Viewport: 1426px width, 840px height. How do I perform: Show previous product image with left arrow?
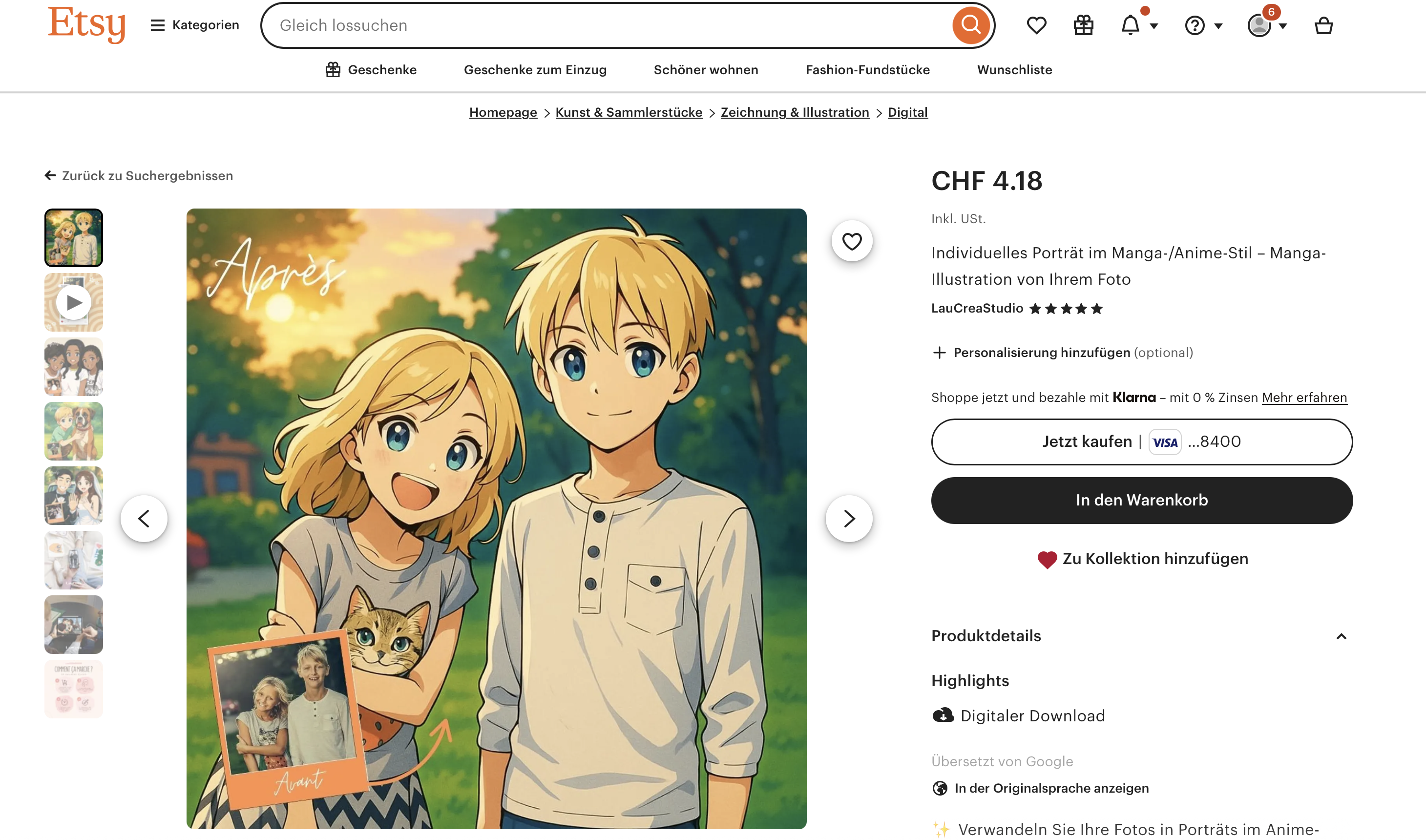[144, 519]
